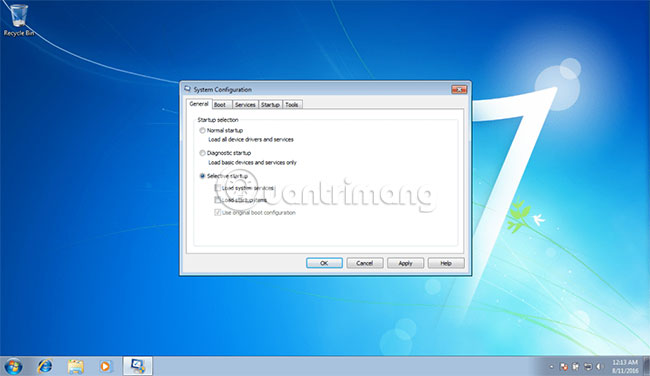The width and height of the screenshot is (650, 376).
Task: Open the Startup tab
Action: [270, 105]
